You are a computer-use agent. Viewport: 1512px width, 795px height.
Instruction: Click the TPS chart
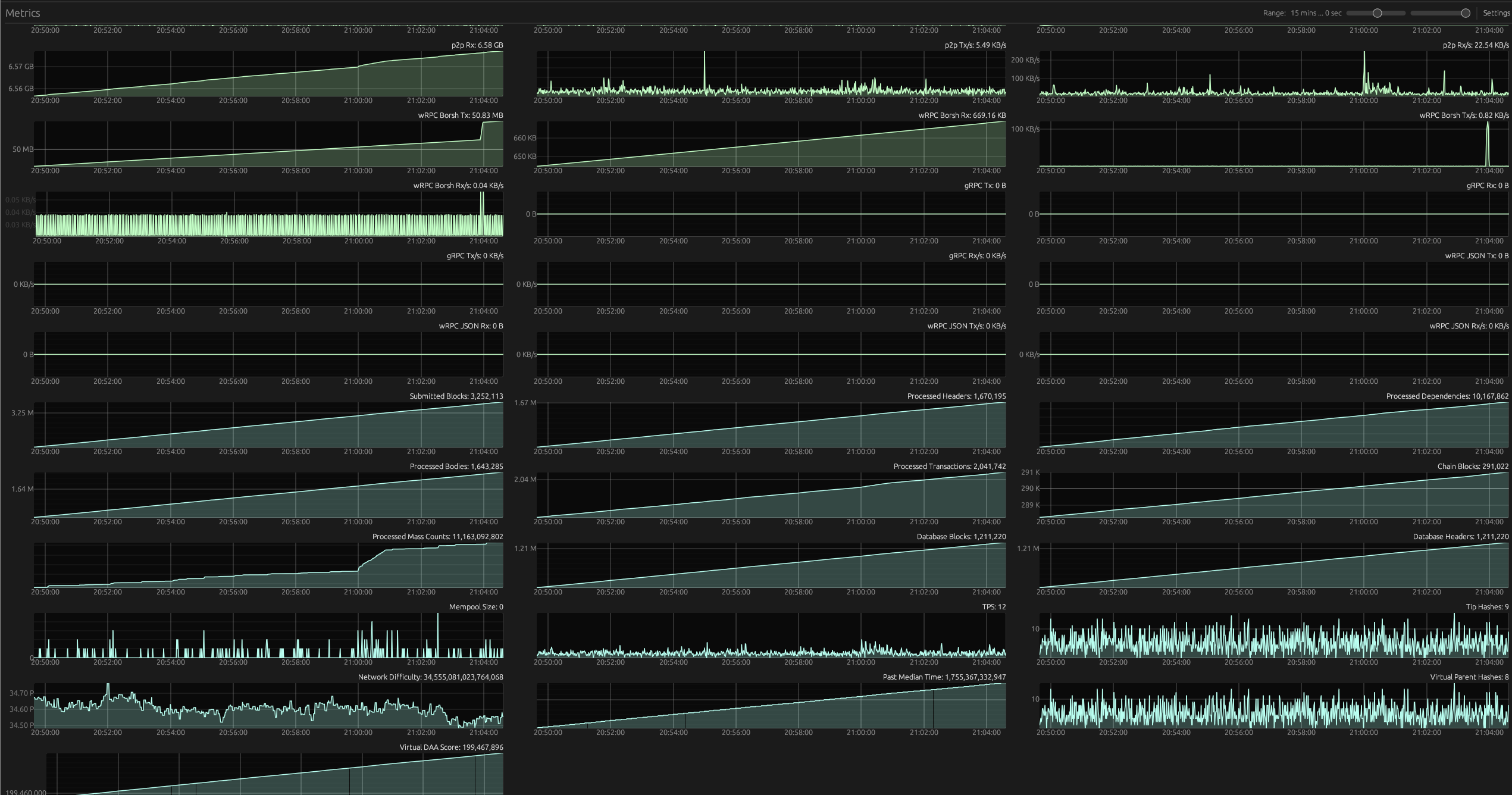point(771,636)
